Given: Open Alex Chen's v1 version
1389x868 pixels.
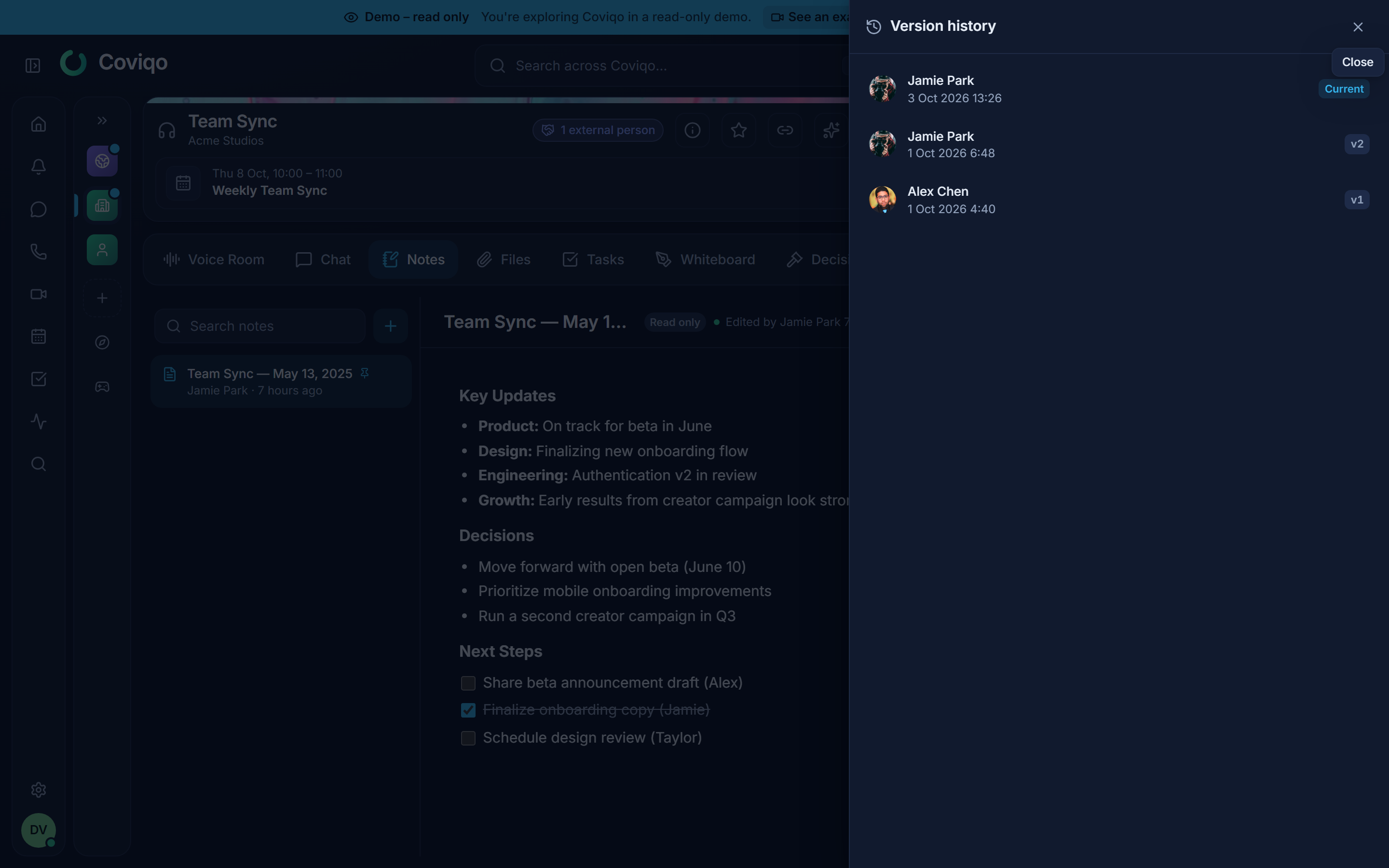Looking at the screenshot, I should click(x=1118, y=200).
